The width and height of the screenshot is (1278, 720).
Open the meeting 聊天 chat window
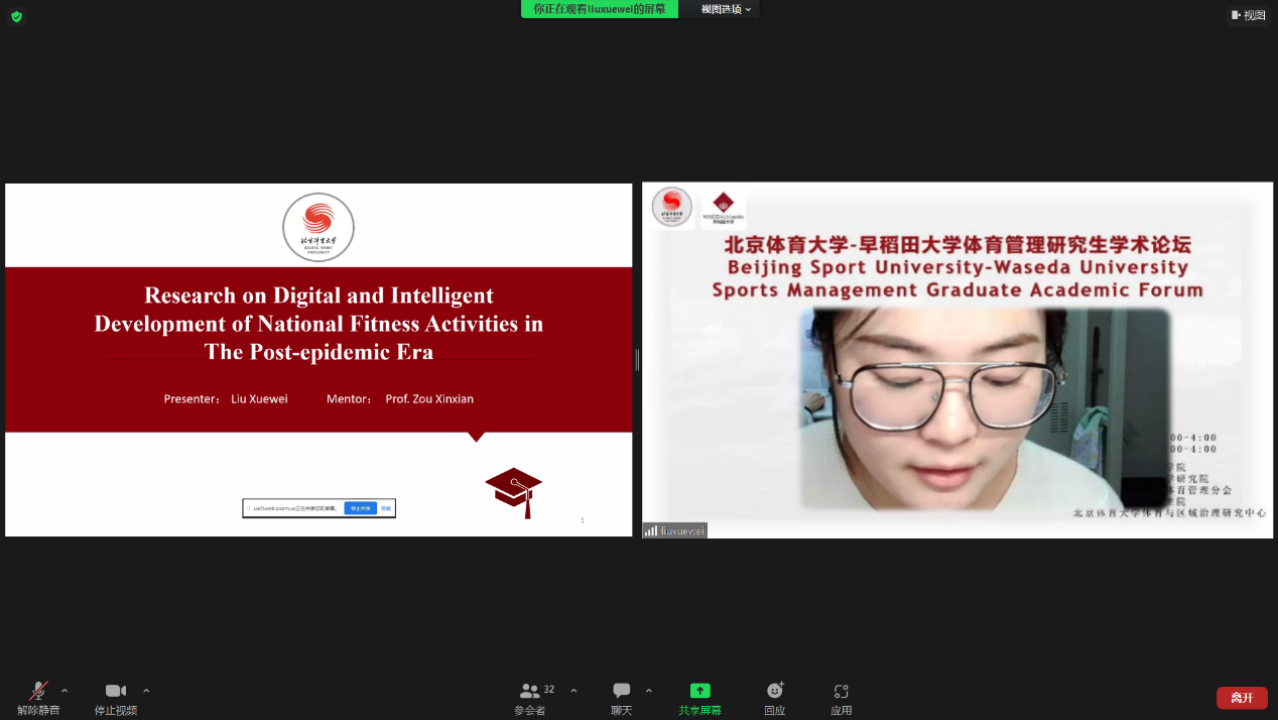(621, 697)
